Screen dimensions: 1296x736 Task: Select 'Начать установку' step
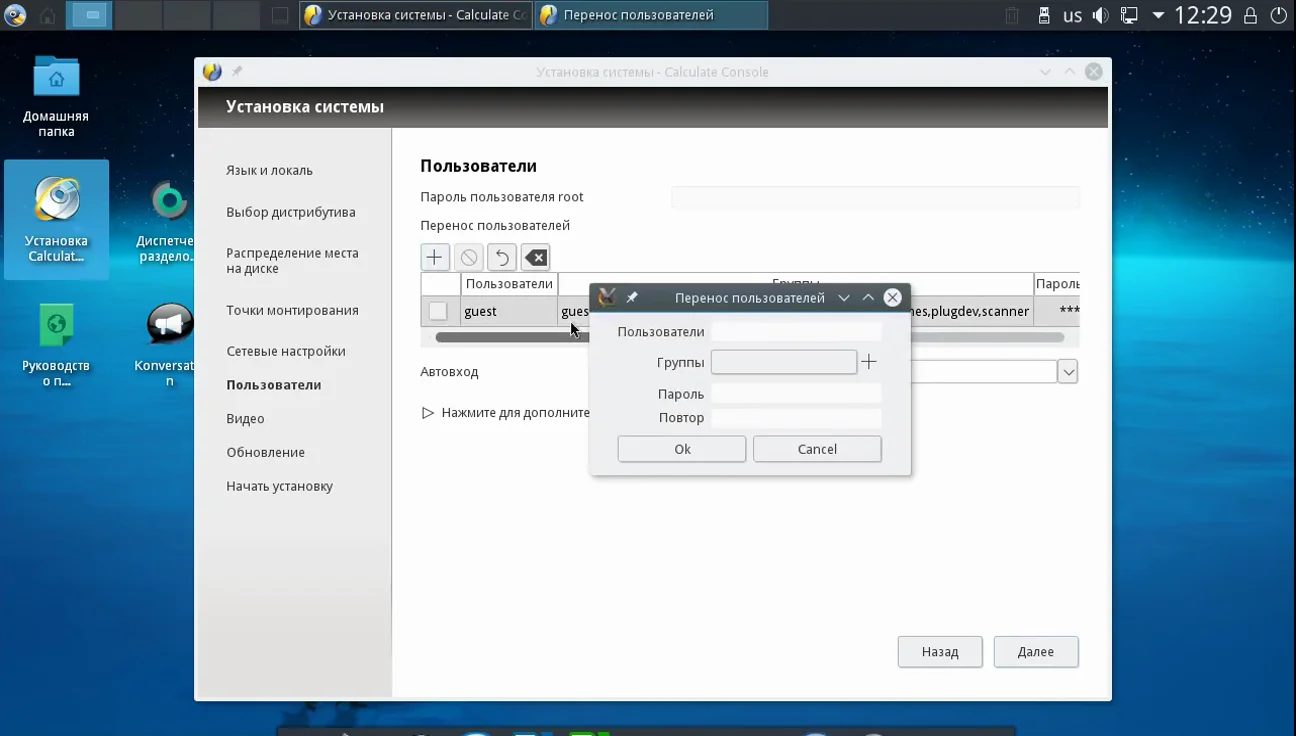[279, 486]
